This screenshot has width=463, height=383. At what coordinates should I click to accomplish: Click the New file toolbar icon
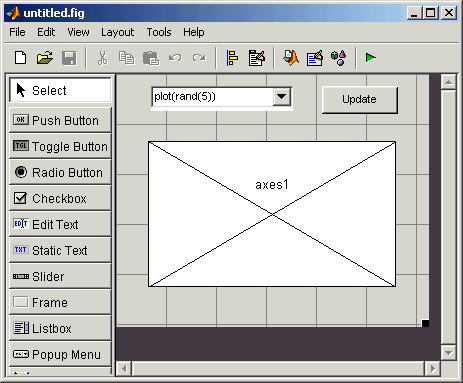click(21, 58)
